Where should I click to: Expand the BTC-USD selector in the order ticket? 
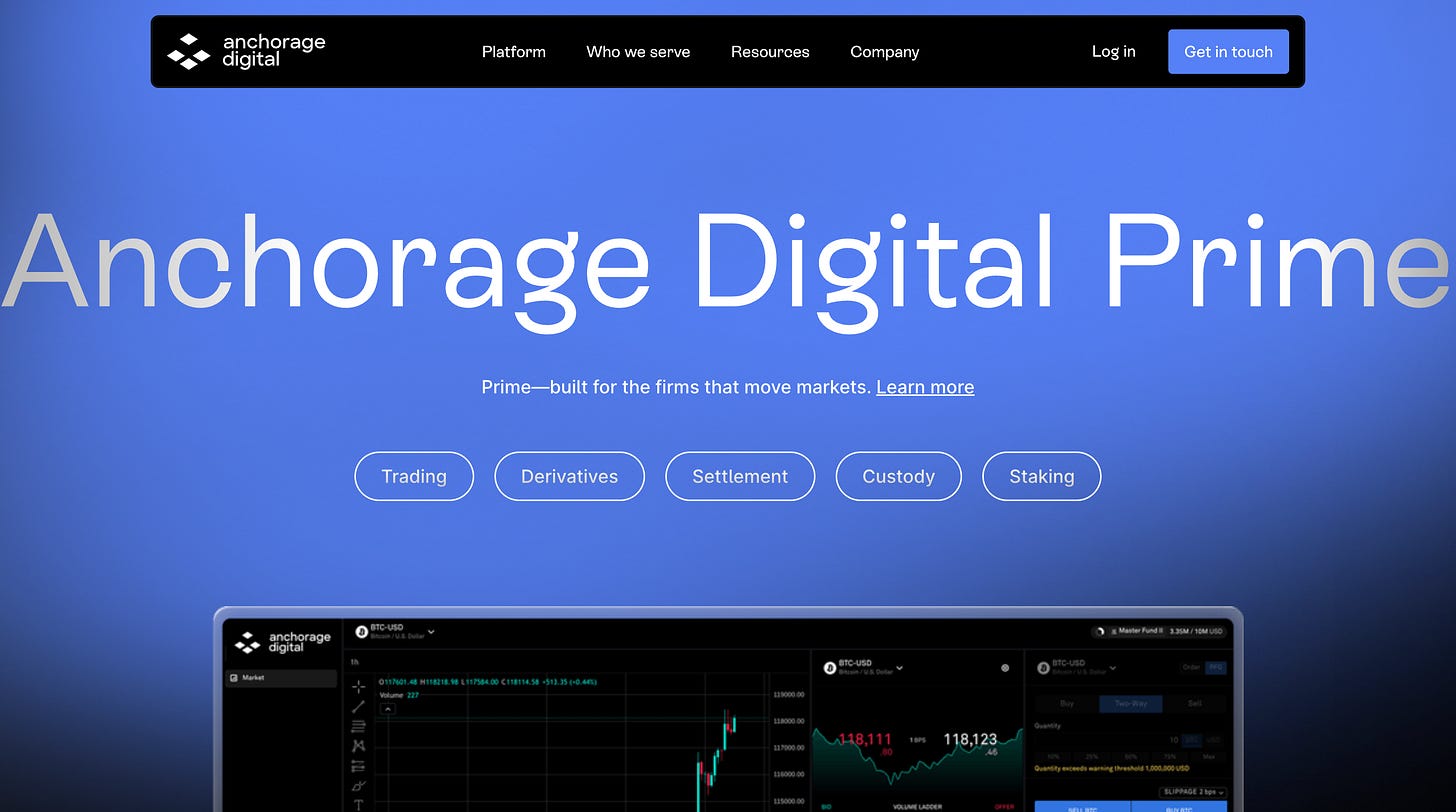(1076, 667)
